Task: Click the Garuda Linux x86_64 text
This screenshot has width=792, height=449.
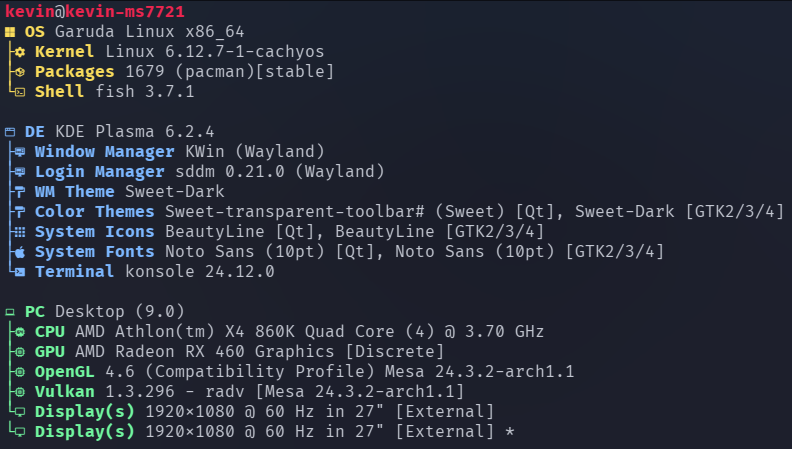Action: (150, 32)
